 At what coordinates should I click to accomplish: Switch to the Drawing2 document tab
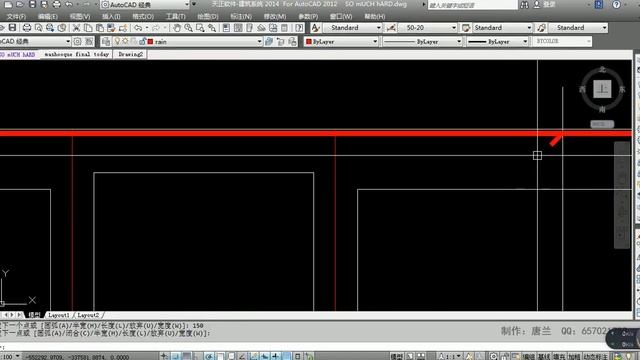coord(131,54)
